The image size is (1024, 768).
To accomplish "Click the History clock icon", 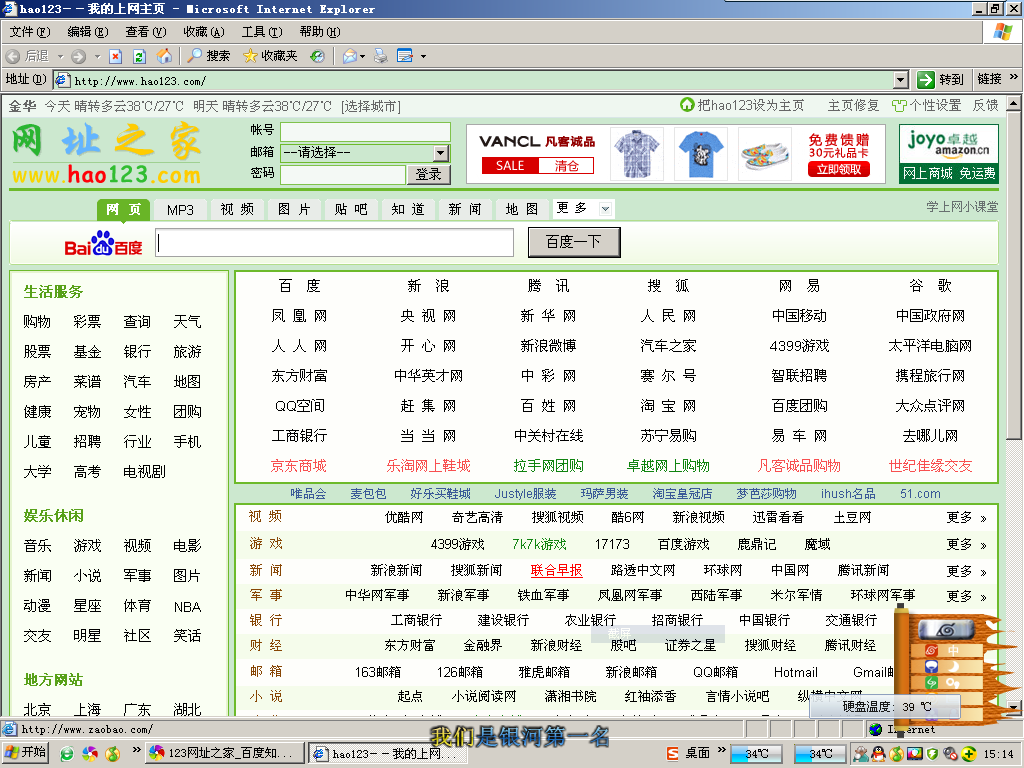I will pos(317,56).
